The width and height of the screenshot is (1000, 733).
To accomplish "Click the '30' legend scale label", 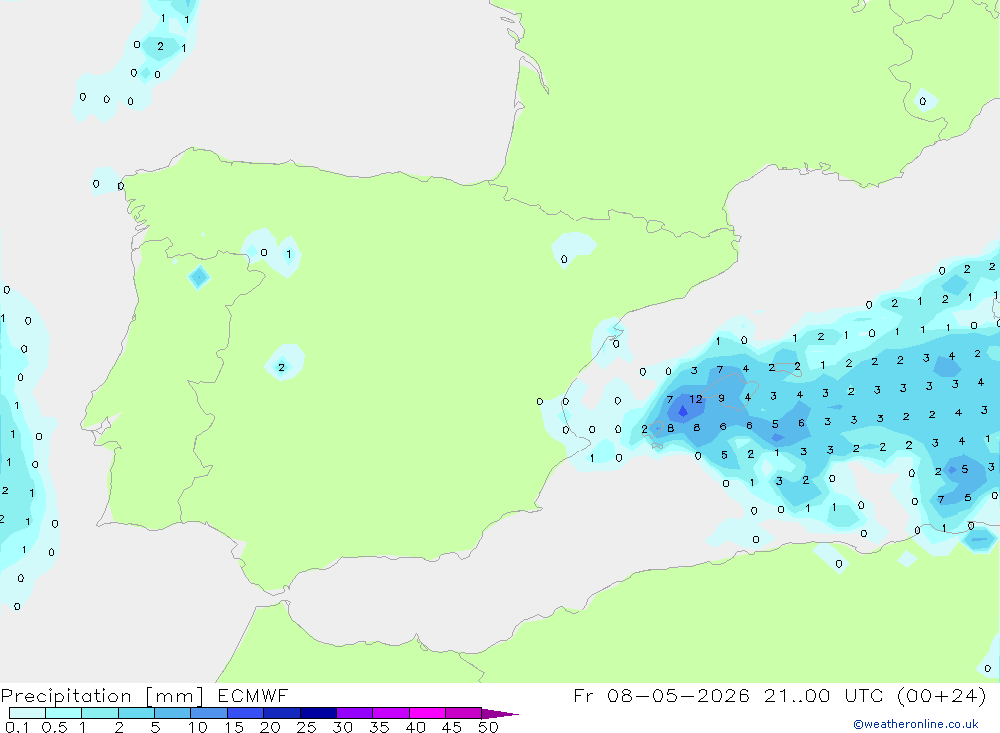I will (342, 727).
